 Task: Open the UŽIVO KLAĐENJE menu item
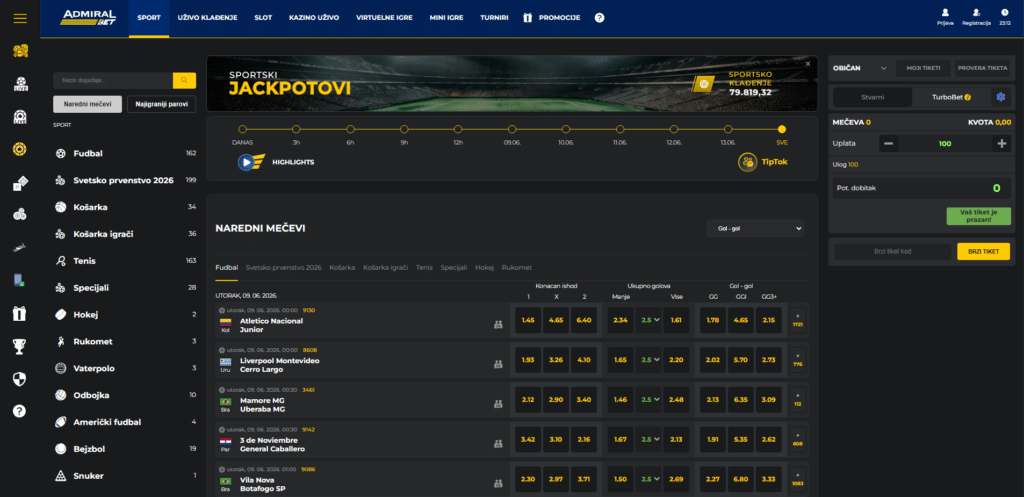[207, 18]
